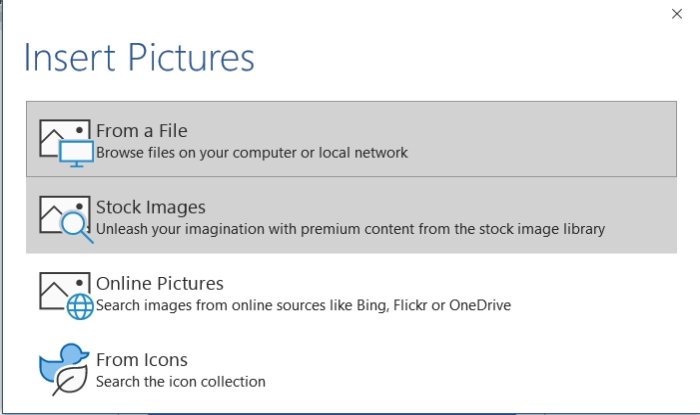Click empty right side of From a File row
This screenshot has width=700, height=415.
(x=560, y=139)
